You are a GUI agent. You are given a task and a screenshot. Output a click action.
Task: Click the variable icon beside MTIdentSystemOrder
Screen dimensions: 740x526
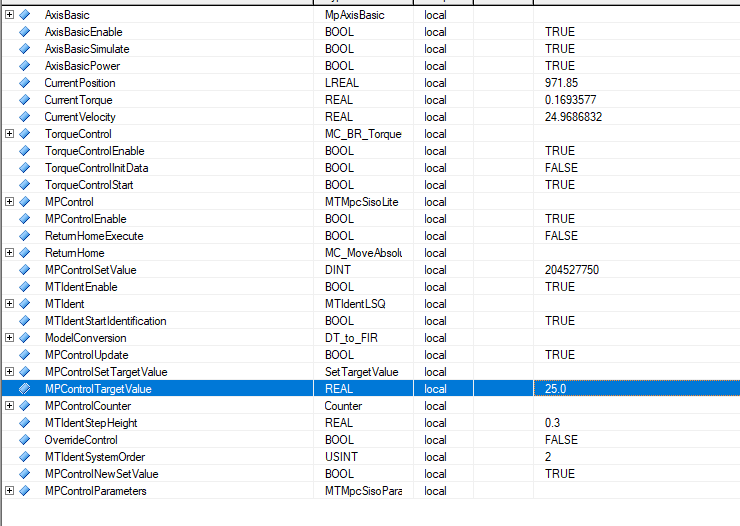point(25,456)
